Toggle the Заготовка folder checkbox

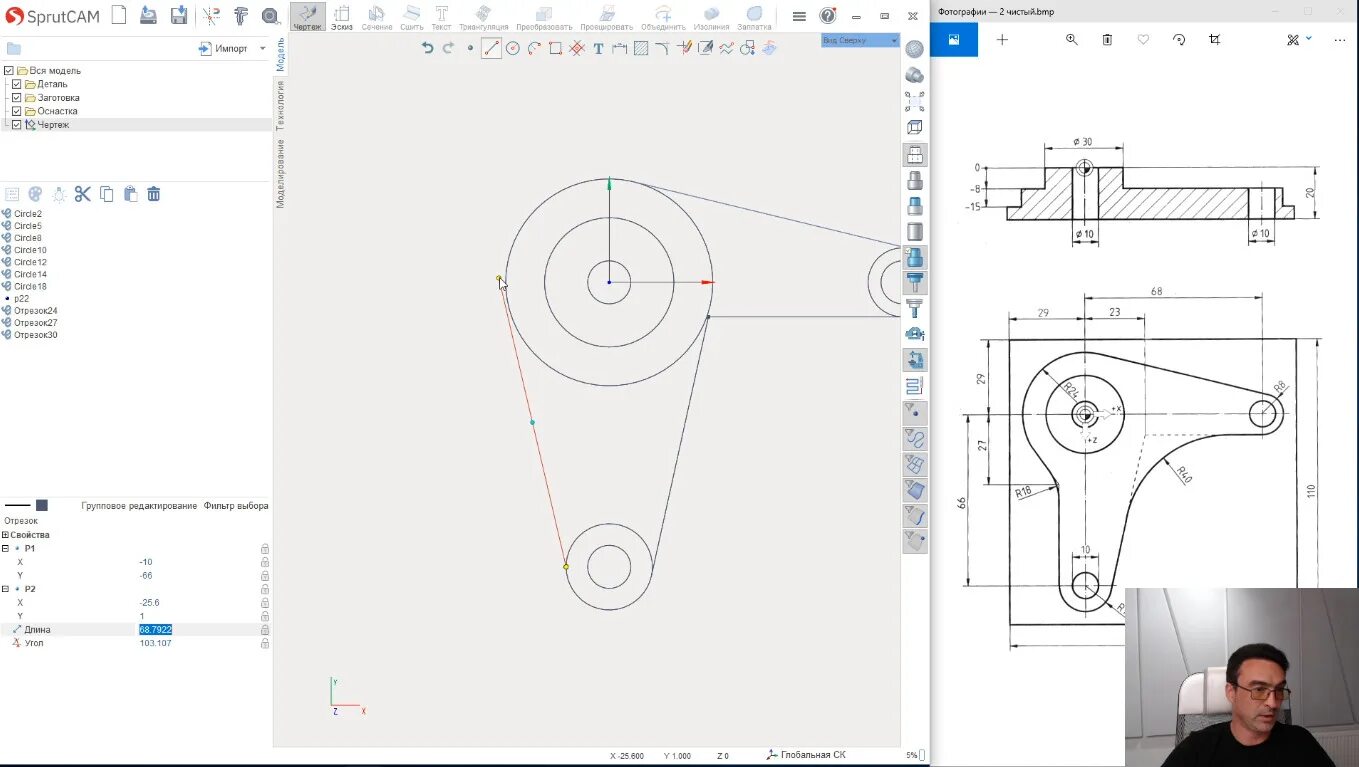pyautogui.click(x=17, y=98)
